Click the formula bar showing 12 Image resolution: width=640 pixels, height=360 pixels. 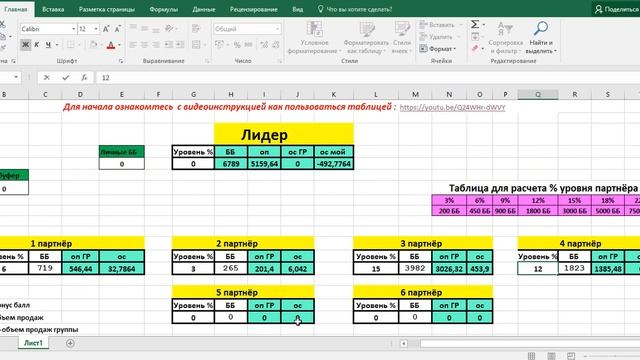point(367,78)
